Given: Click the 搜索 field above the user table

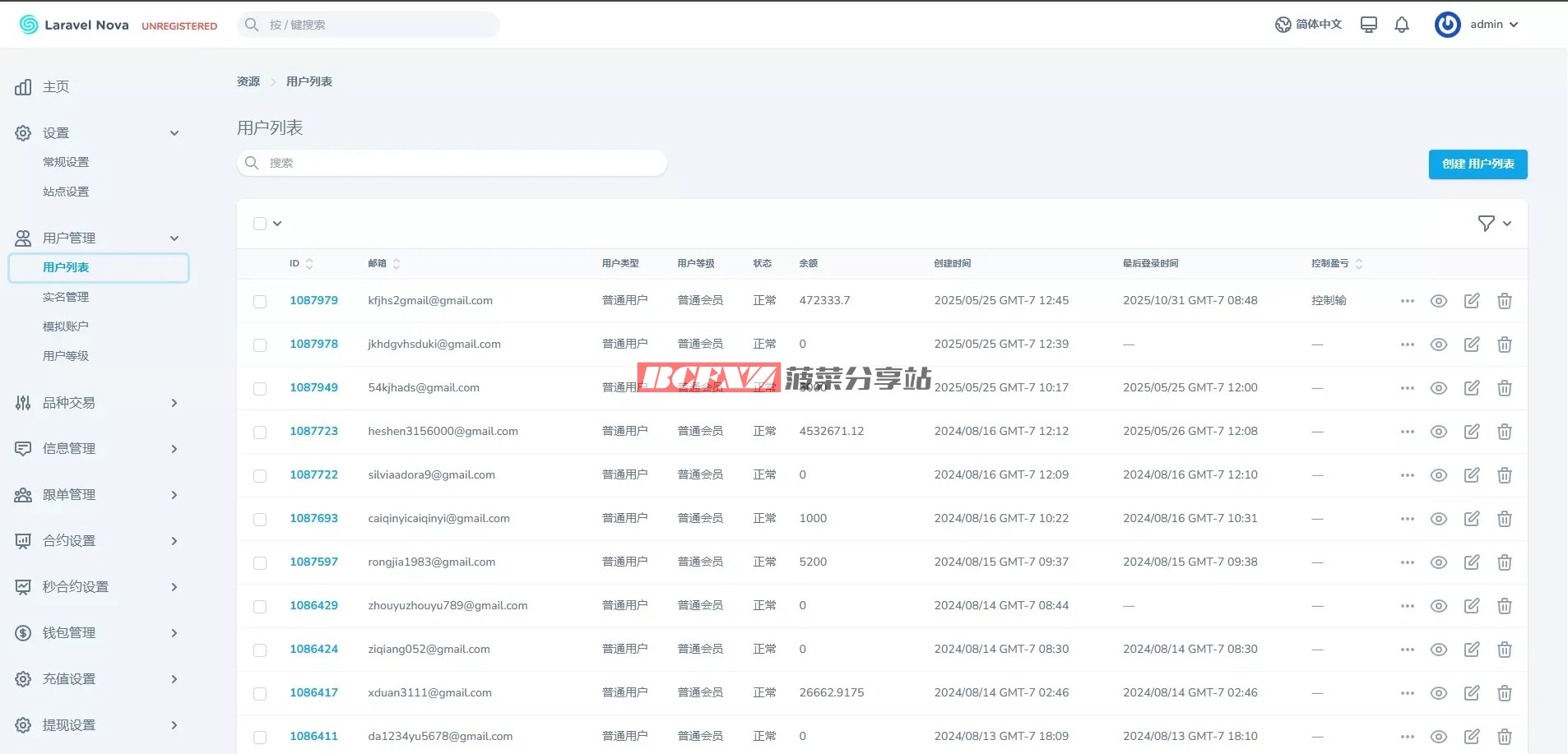Looking at the screenshot, I should (452, 163).
